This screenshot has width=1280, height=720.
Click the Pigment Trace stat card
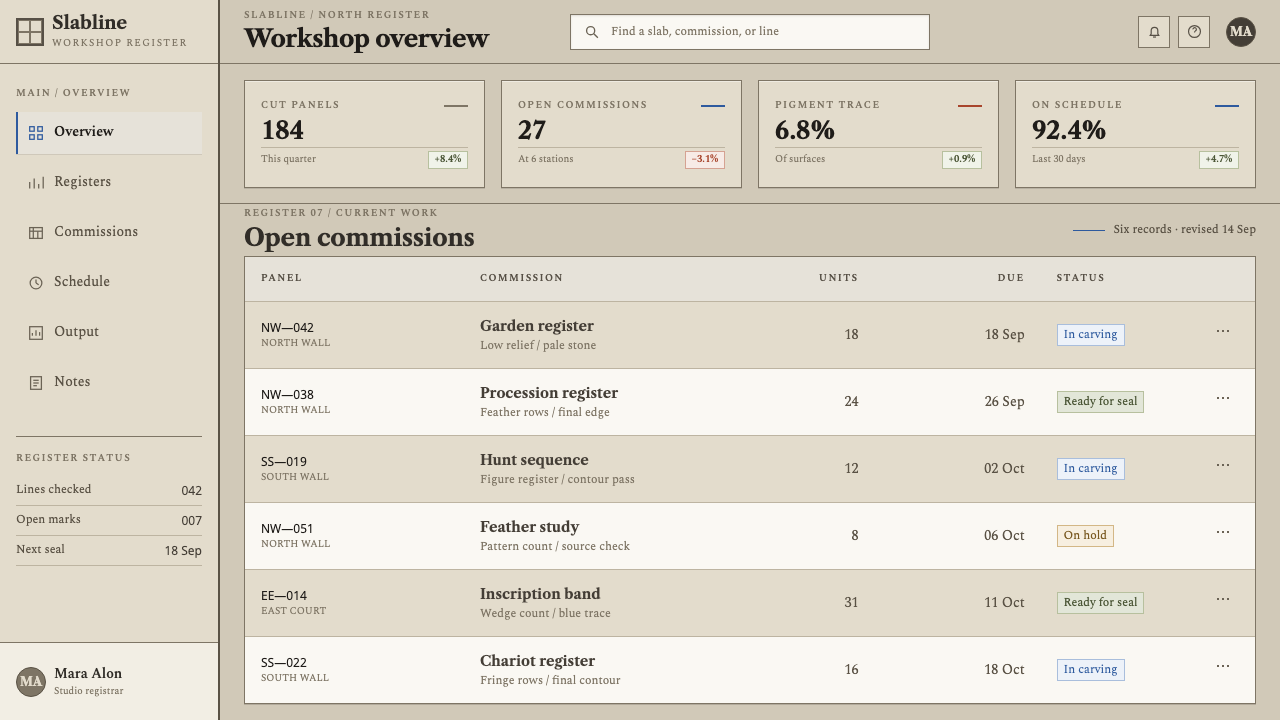click(x=878, y=134)
